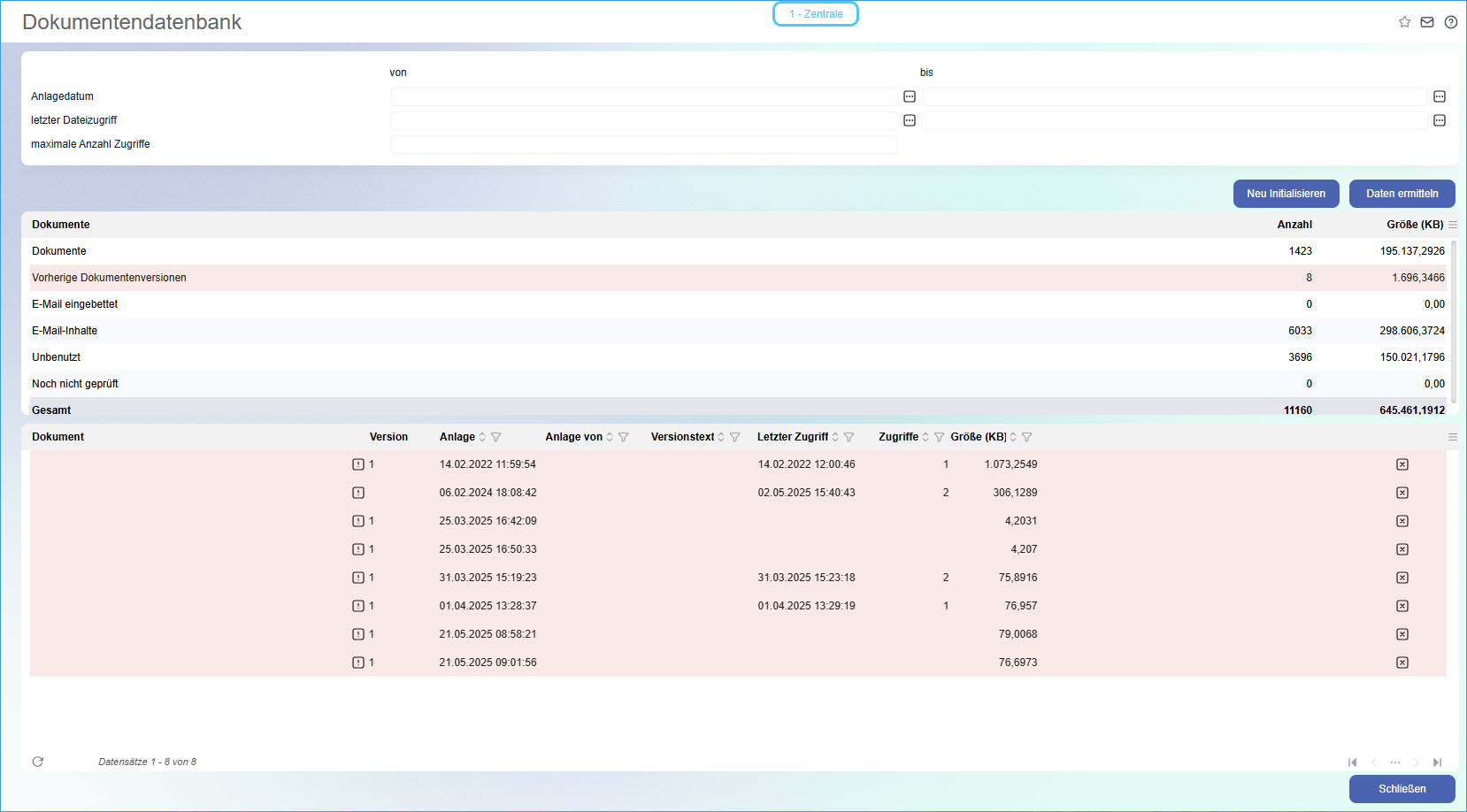Open the document list column menu
This screenshot has height=812, width=1467.
click(x=1453, y=437)
